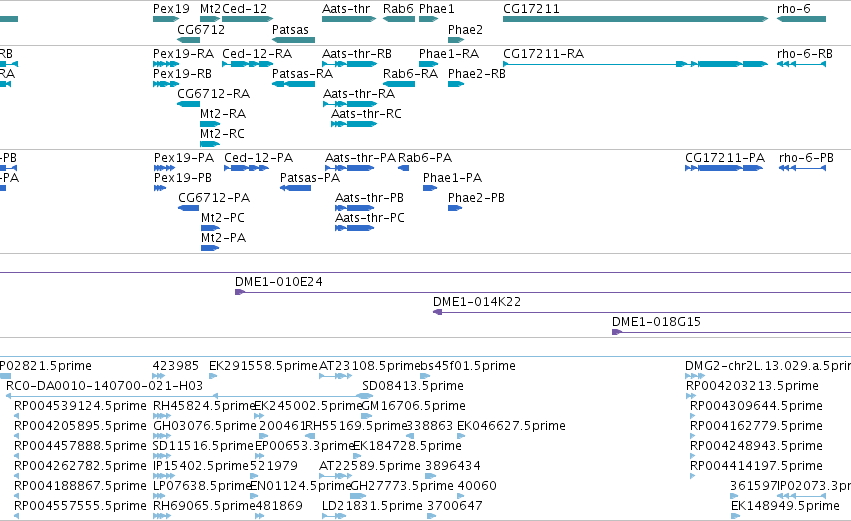Open the DME1-018G15 BAC clone
The width and height of the screenshot is (851, 521).
tap(732, 332)
